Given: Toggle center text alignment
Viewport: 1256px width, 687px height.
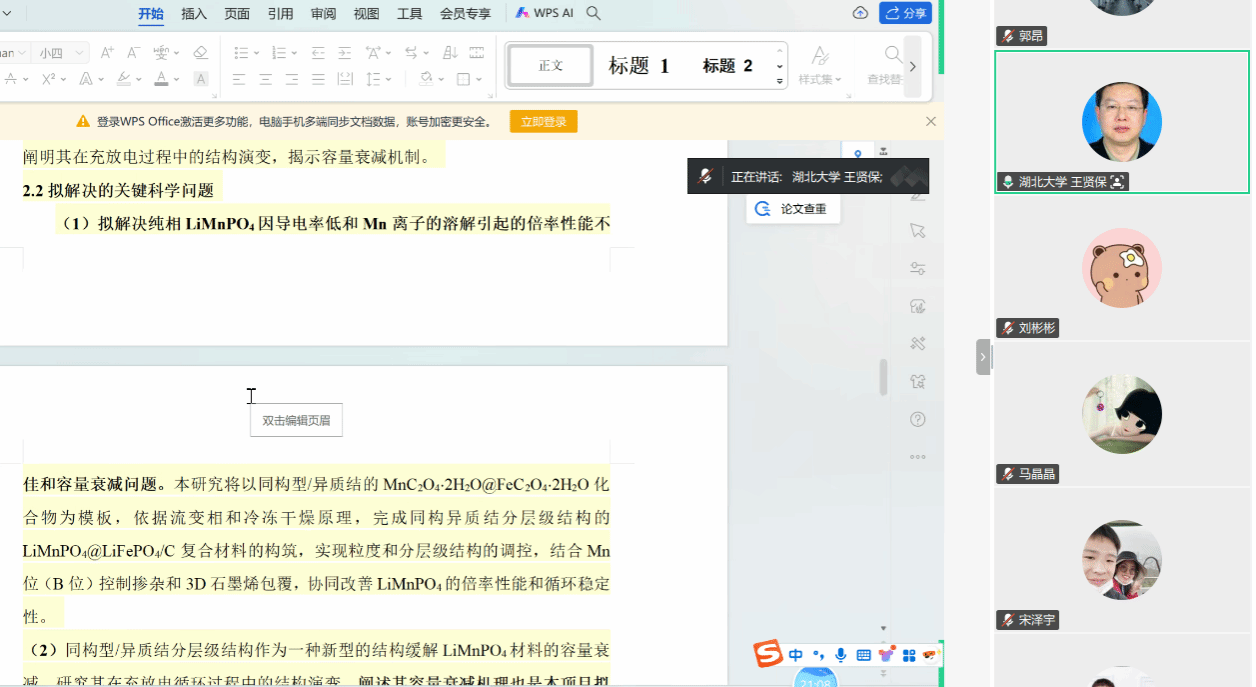Looking at the screenshot, I should click(265, 79).
